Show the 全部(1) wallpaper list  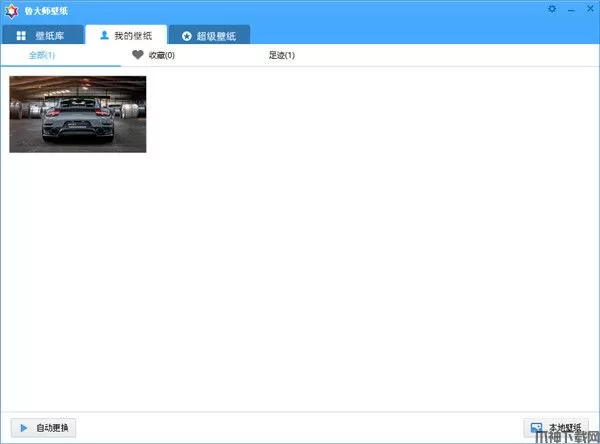coord(41,56)
